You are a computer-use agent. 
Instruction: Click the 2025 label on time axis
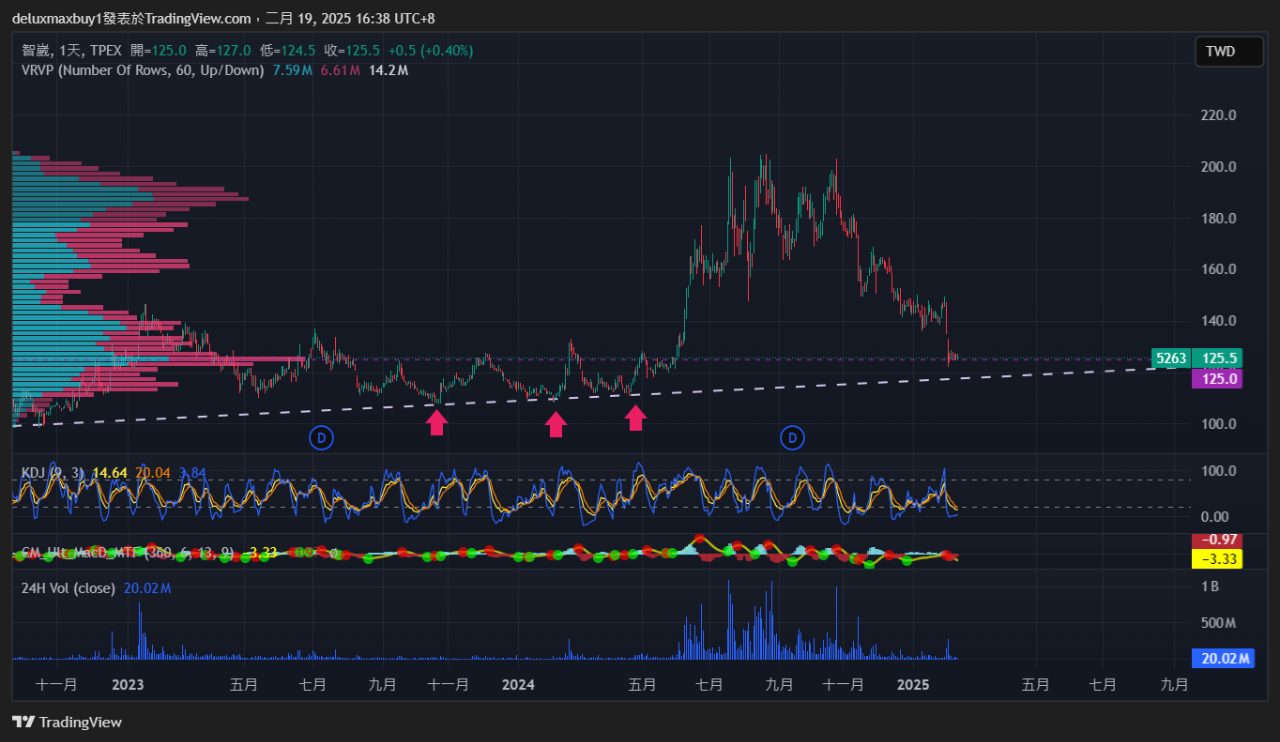[x=913, y=685]
